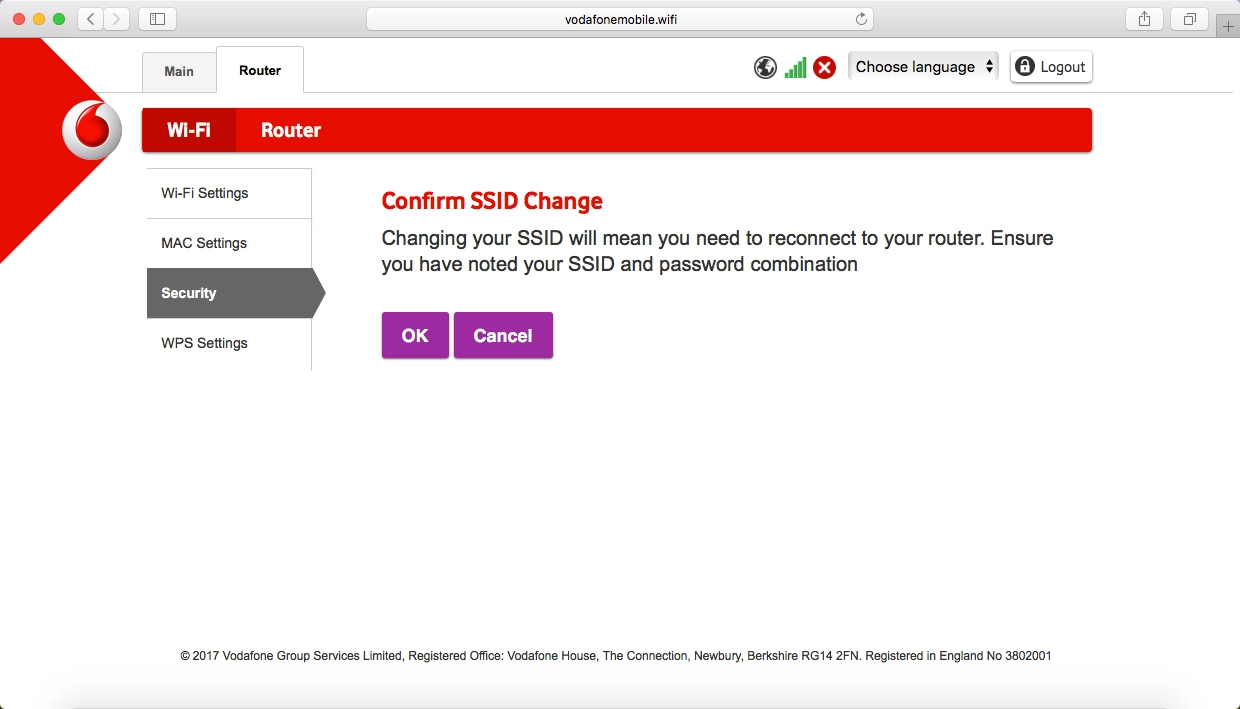This screenshot has width=1240, height=709.
Task: Open the Choose language dropdown
Action: tap(923, 67)
